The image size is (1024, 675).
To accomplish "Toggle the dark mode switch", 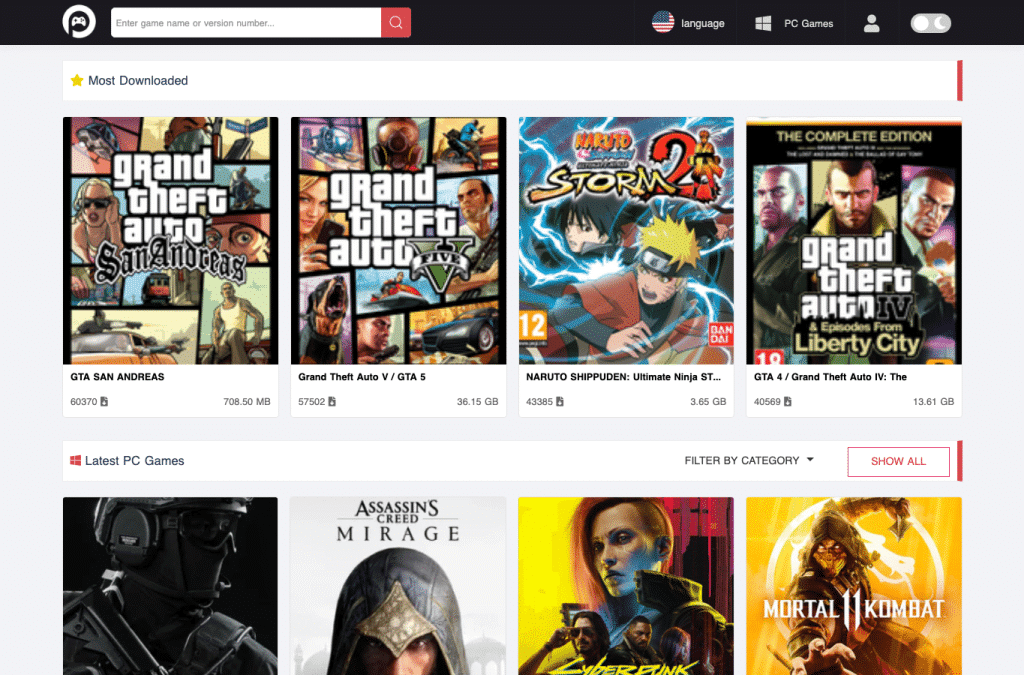I will coord(931,23).
